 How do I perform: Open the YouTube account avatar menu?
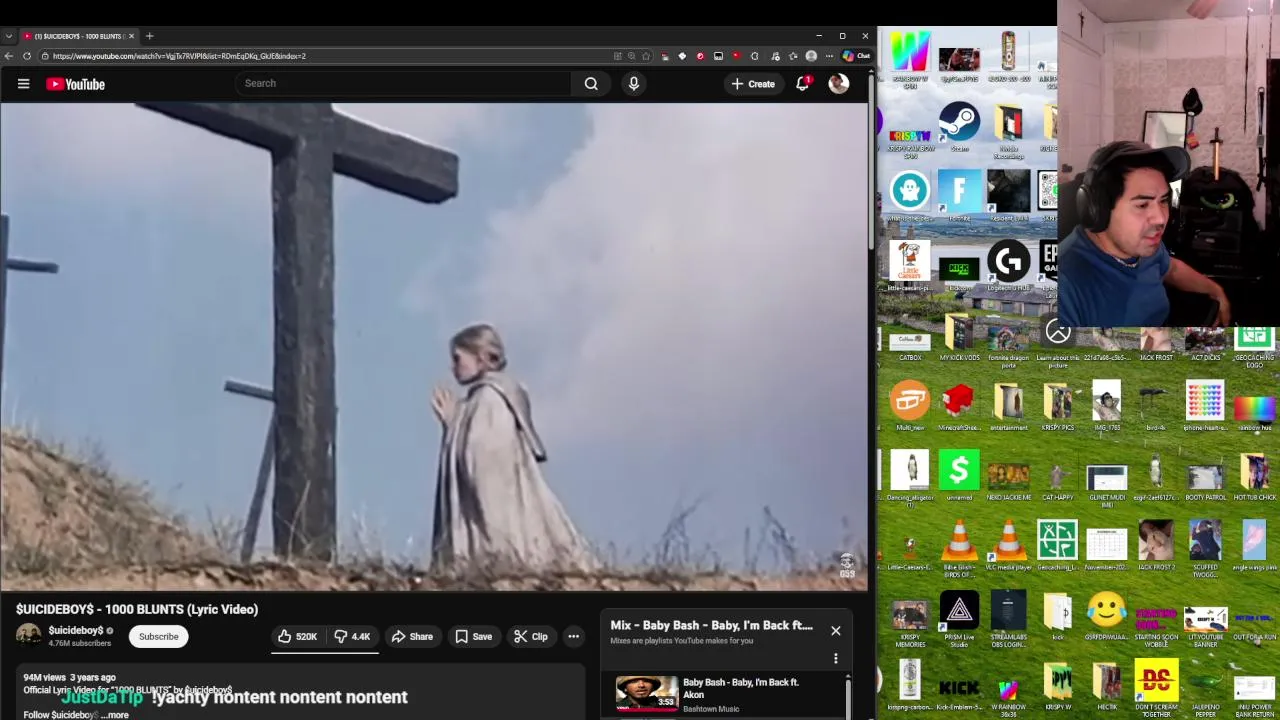[838, 84]
